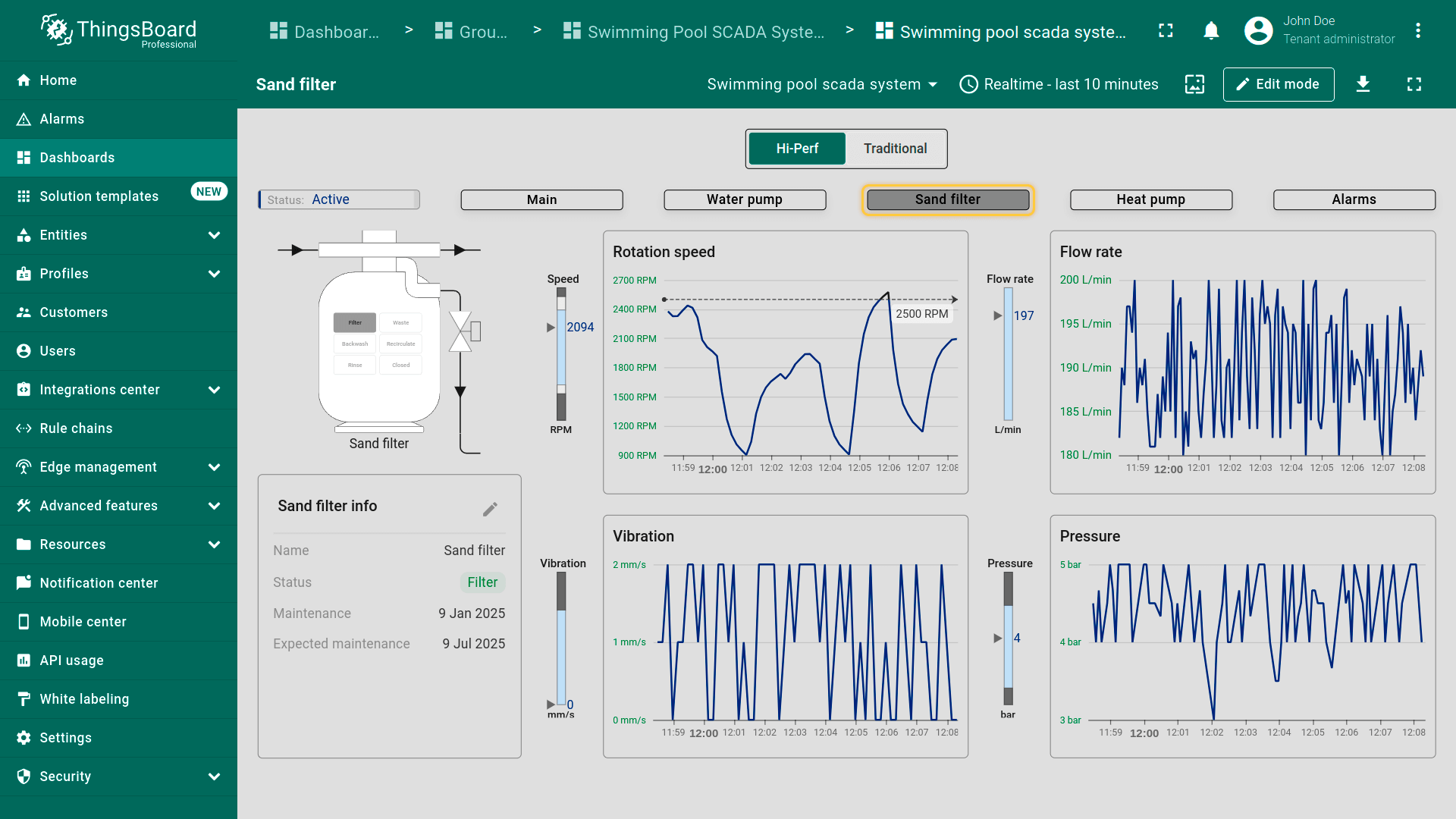Open the three-dot user menu
Screen dimensions: 1456x819
tap(1417, 31)
